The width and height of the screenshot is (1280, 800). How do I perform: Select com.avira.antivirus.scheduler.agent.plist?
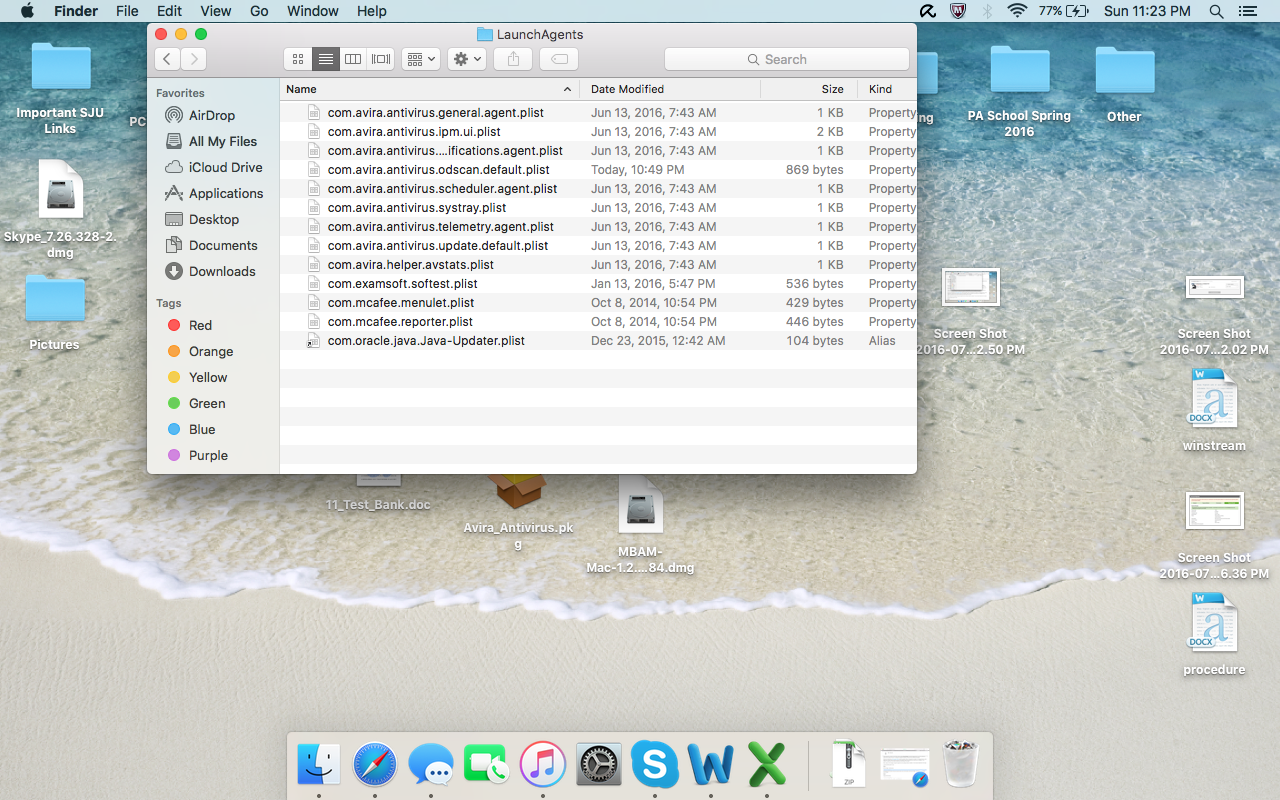coord(598,189)
